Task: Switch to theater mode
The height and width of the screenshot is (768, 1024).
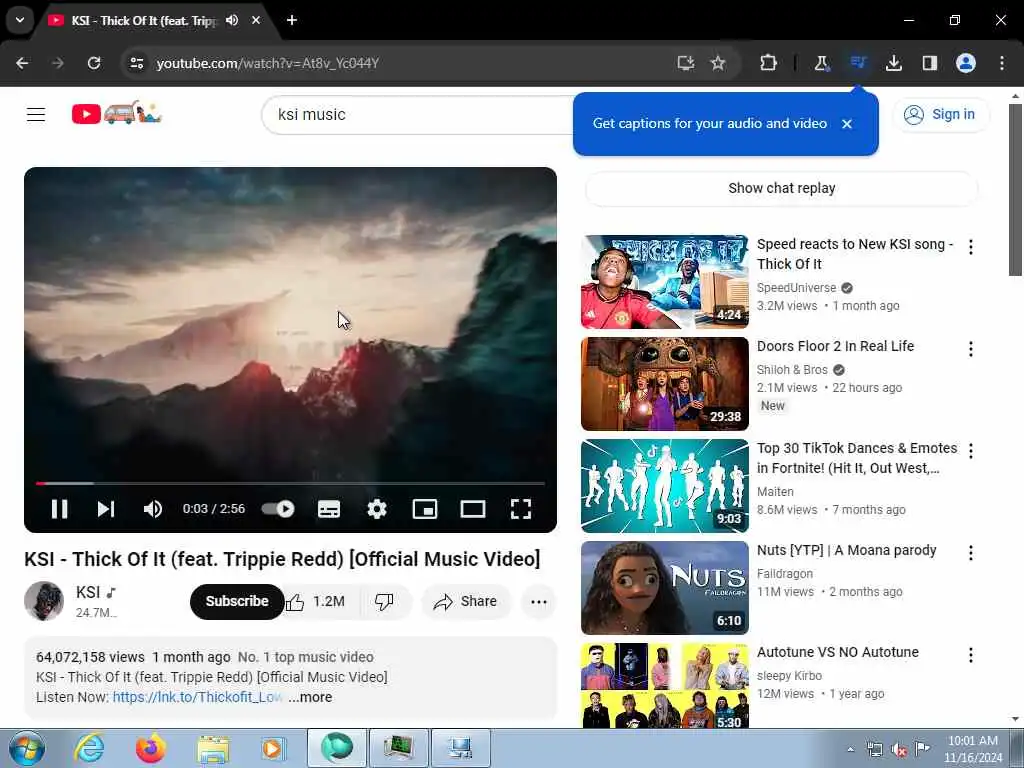Action: (x=473, y=509)
